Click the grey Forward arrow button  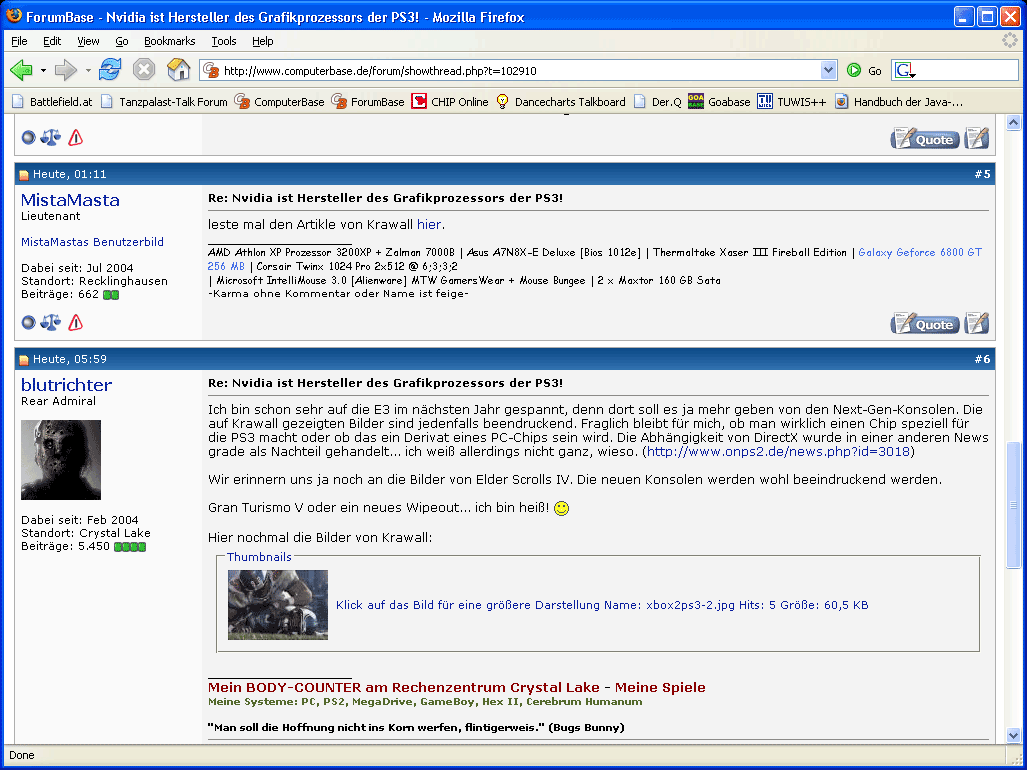65,70
